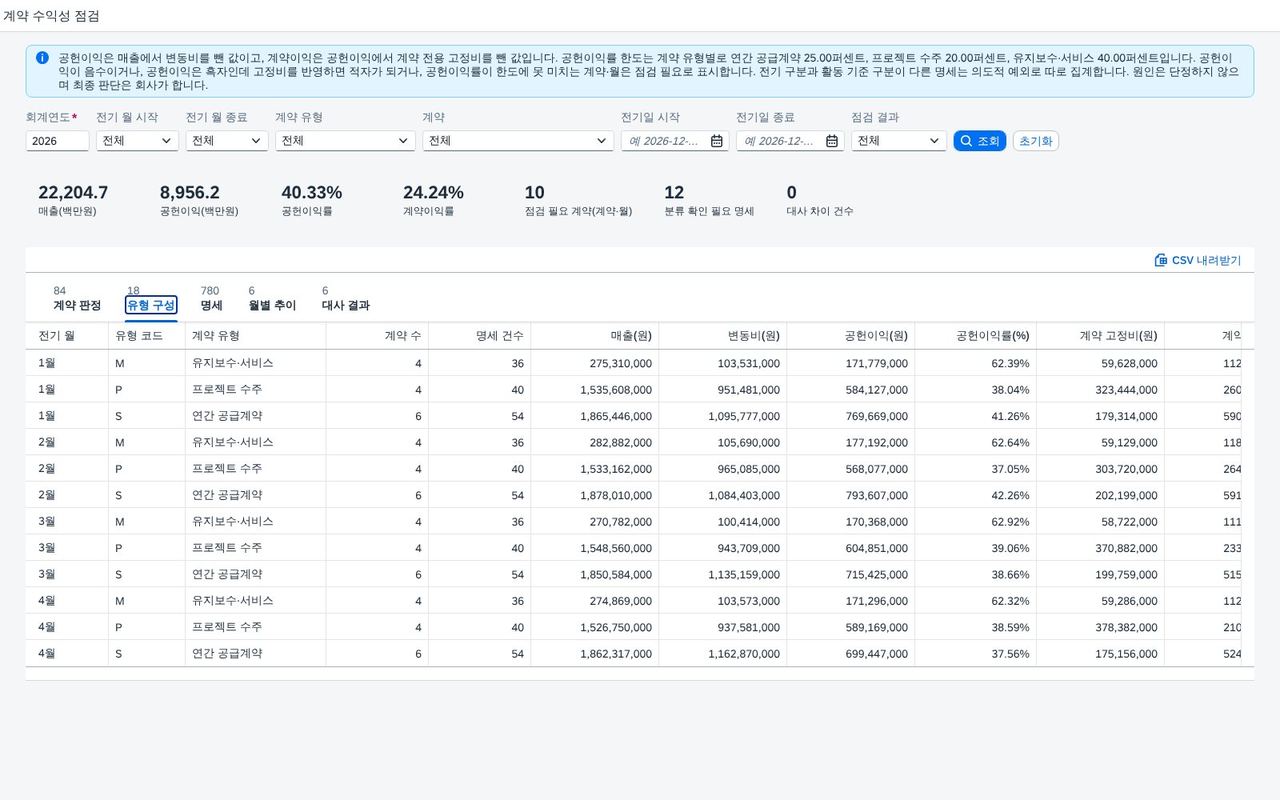Image resolution: width=1280 pixels, height=800 pixels.
Task: Click the CSV 내려받기 download icon
Action: pyautogui.click(x=1161, y=260)
